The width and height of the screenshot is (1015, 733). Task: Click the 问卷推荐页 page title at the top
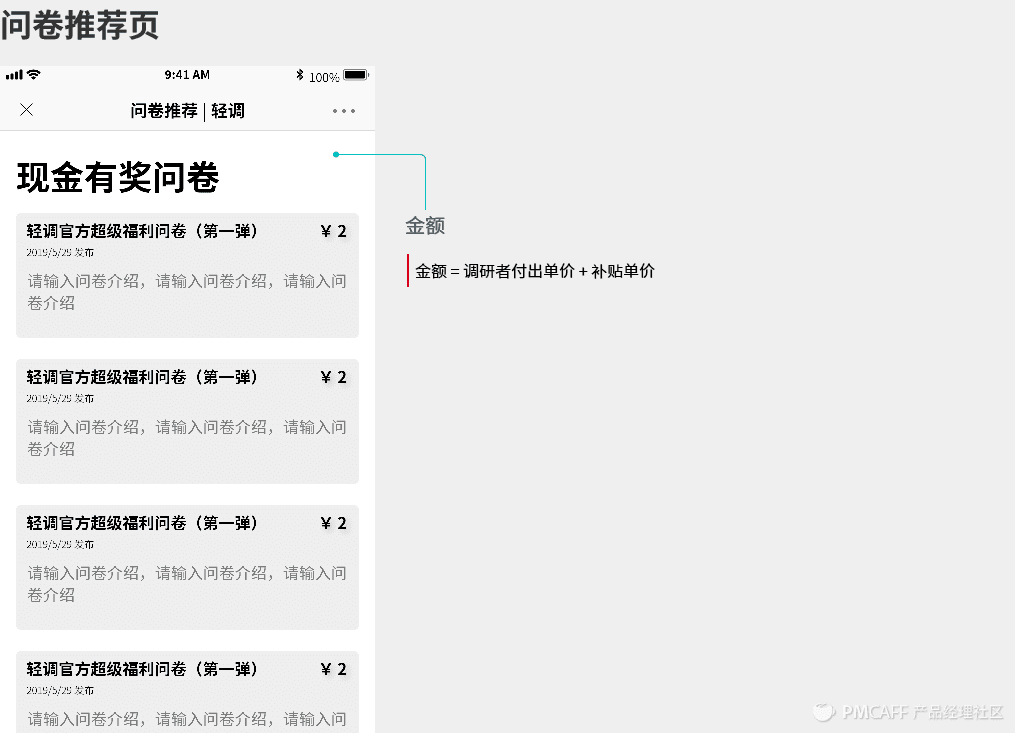click(x=80, y=26)
